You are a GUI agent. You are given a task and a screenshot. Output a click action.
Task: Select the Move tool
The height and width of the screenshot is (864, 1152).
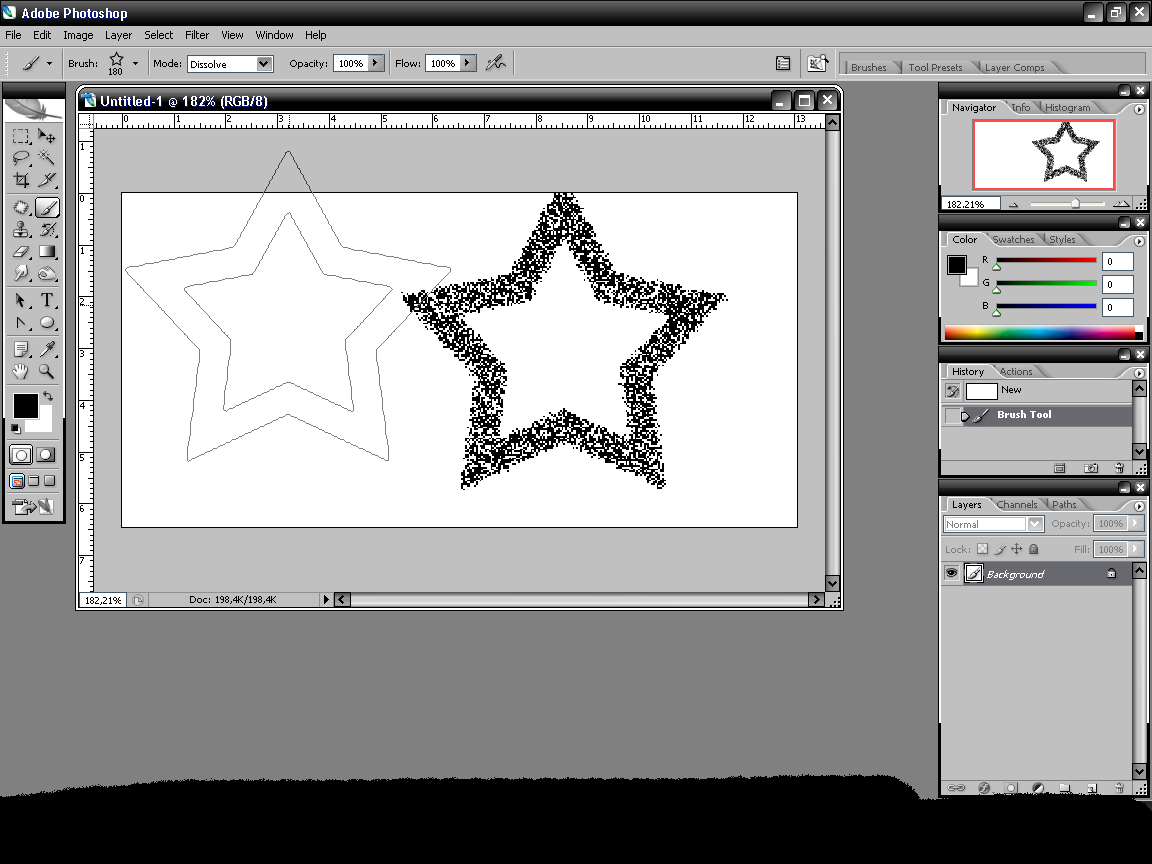[x=46, y=137]
